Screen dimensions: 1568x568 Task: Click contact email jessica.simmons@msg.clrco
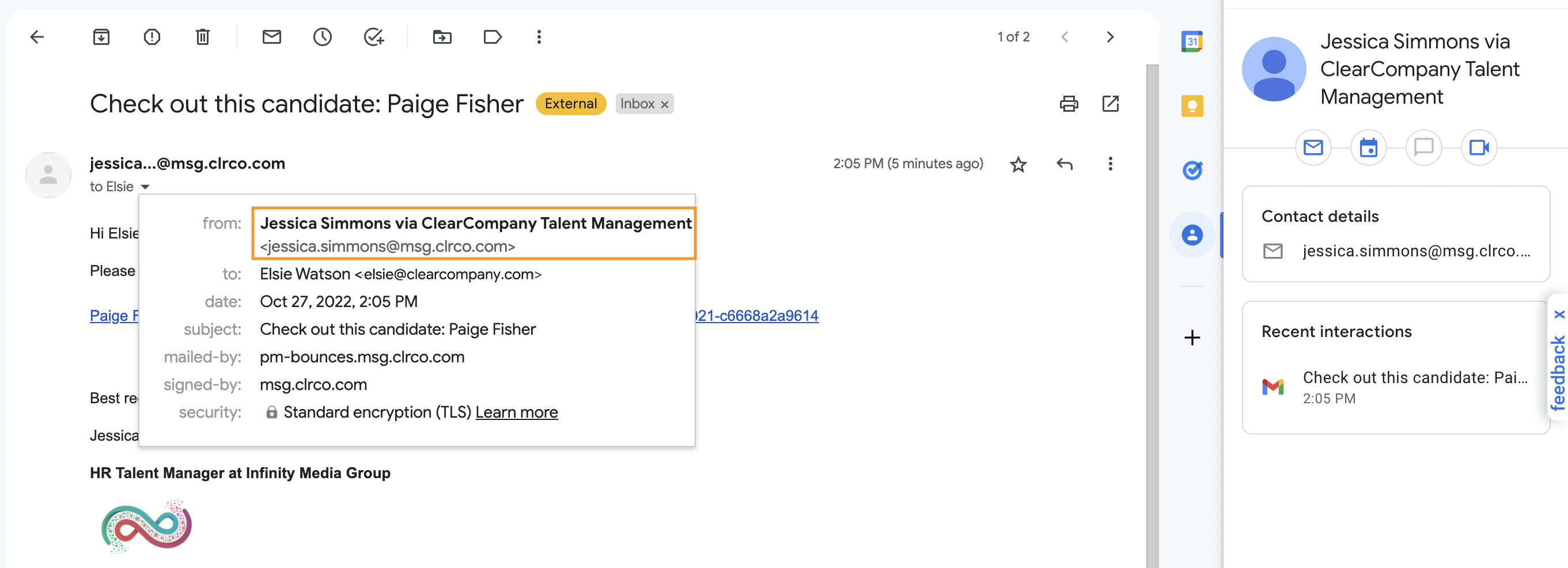click(1416, 251)
